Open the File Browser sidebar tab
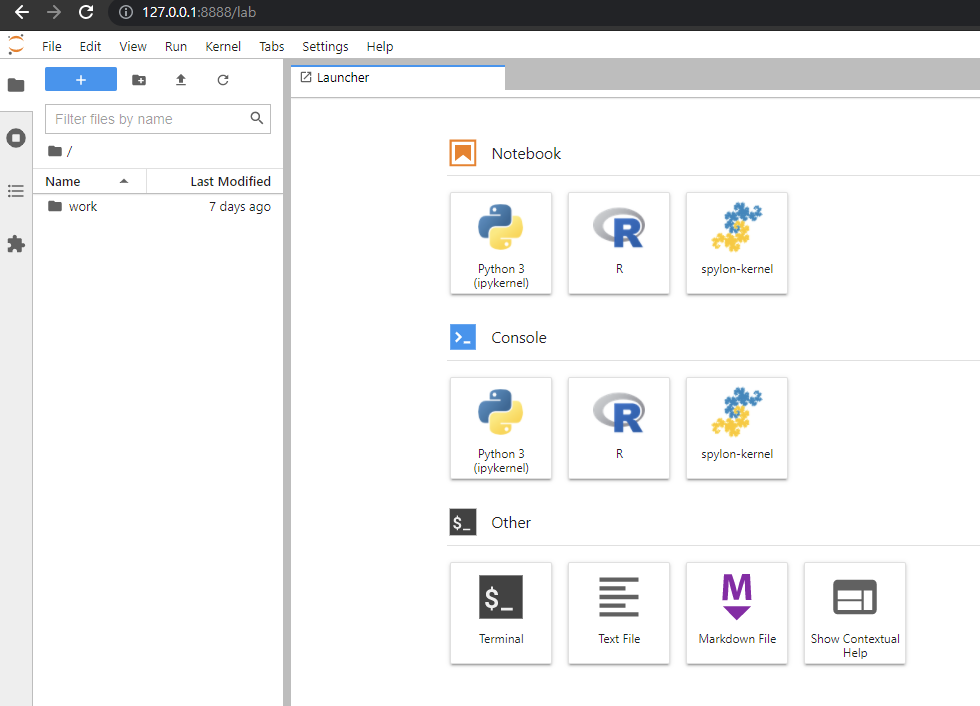The image size is (980, 706). (16, 85)
